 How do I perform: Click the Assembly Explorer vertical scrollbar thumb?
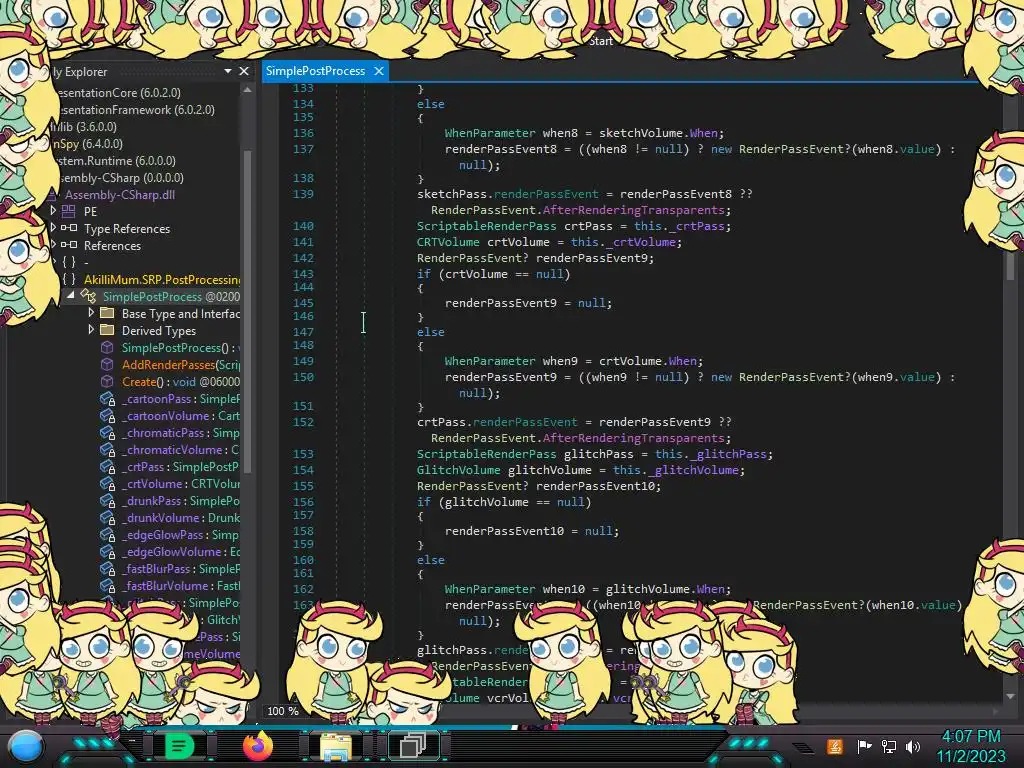point(248,310)
